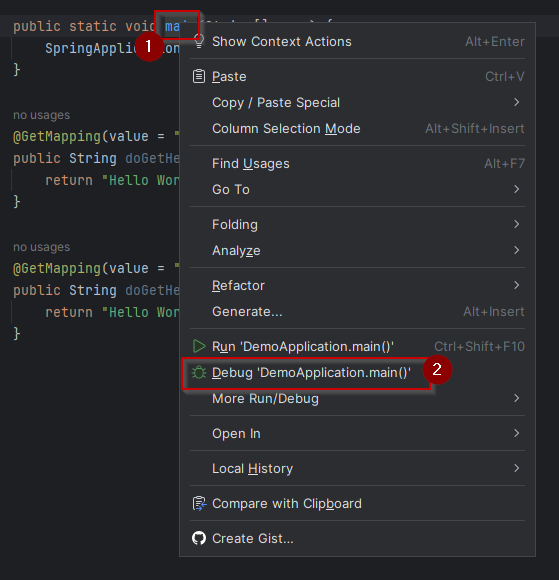Expand the Folding submenu arrow

517,224
